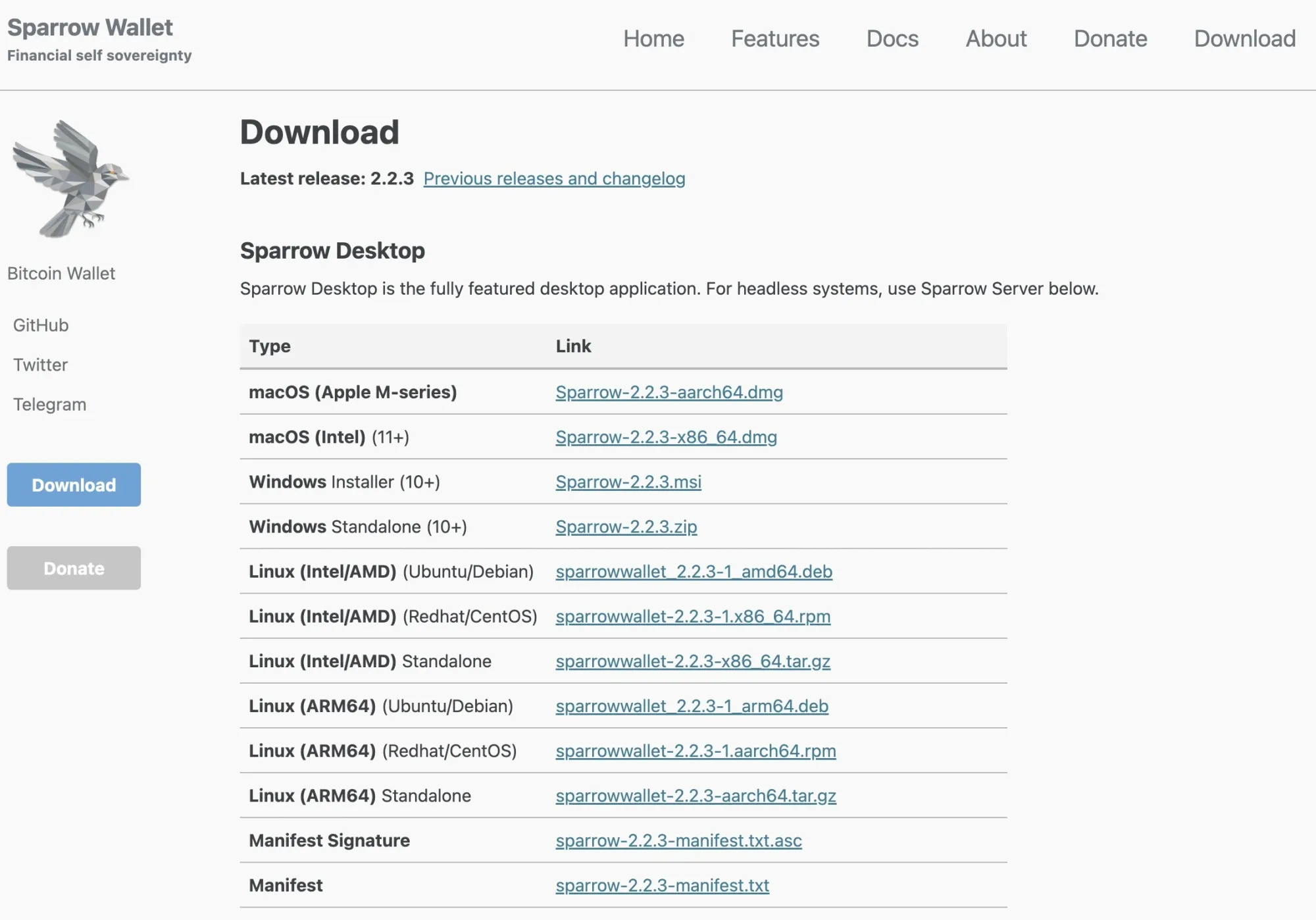
Task: Click 'Linux (ARM64) Standalone' row label
Action: (360, 796)
